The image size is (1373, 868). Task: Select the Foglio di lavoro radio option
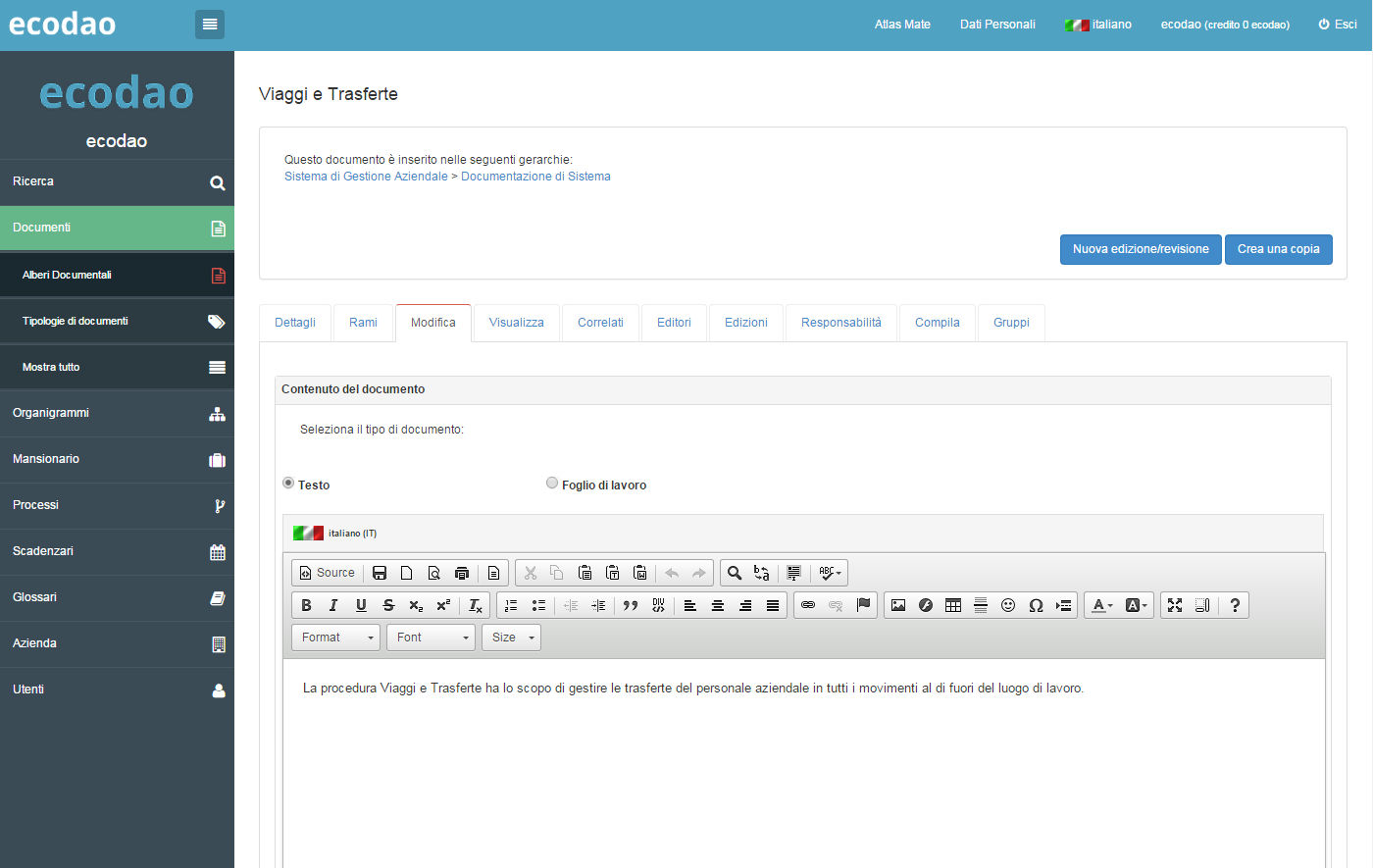[x=552, y=483]
